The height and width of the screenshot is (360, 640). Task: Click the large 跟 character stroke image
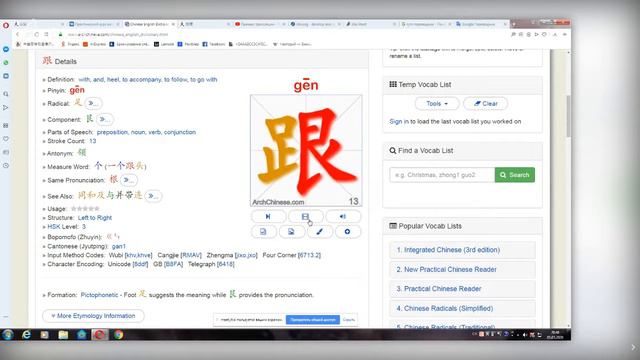click(x=306, y=151)
